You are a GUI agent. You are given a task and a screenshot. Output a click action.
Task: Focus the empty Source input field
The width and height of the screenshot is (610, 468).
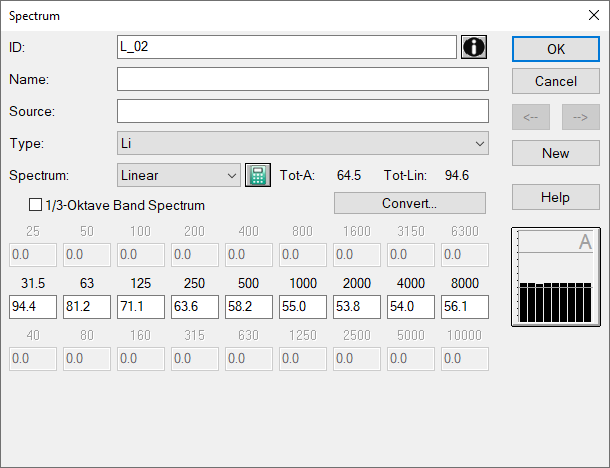(x=303, y=111)
